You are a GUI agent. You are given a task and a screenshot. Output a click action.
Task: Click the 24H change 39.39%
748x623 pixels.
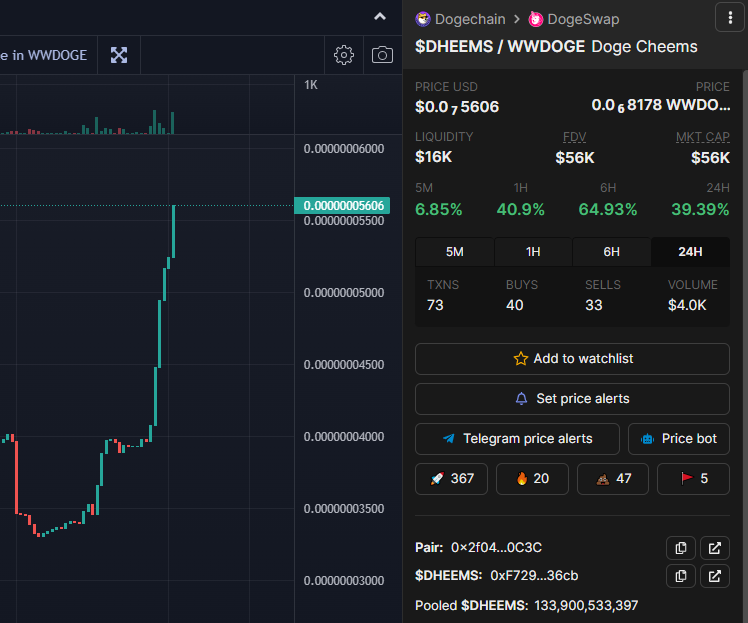coord(700,209)
